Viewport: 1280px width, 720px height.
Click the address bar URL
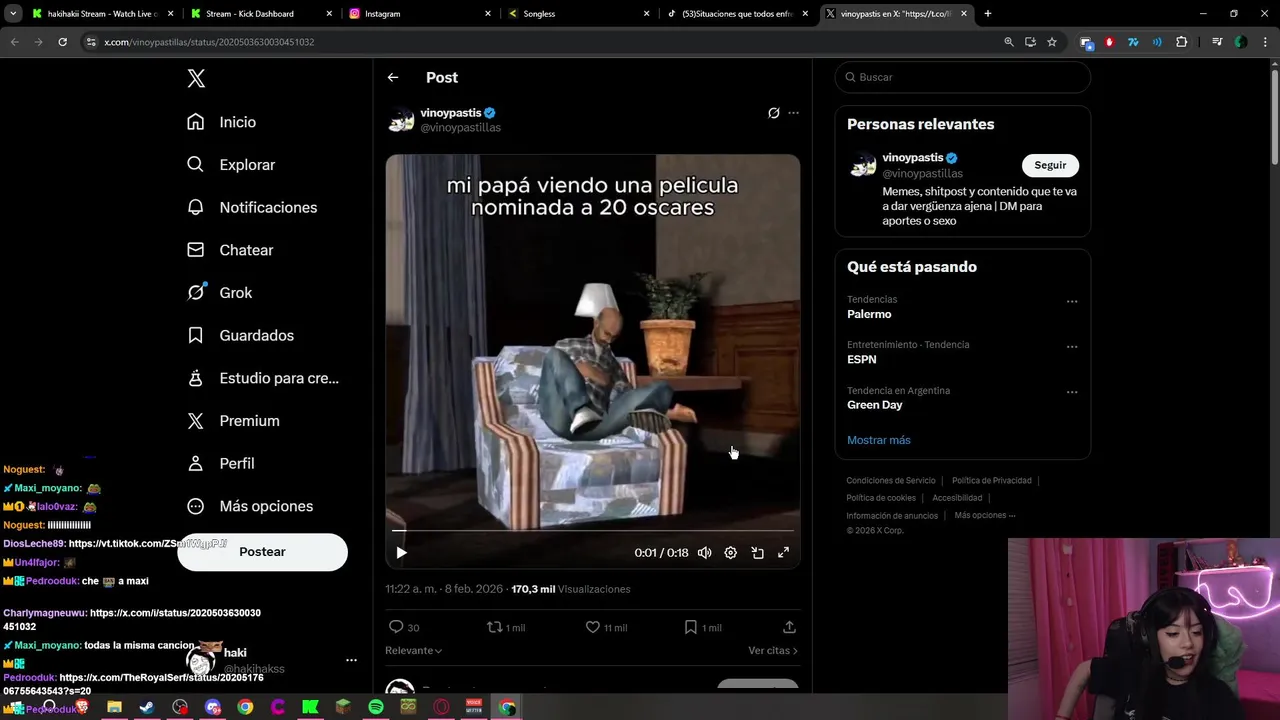(x=209, y=42)
